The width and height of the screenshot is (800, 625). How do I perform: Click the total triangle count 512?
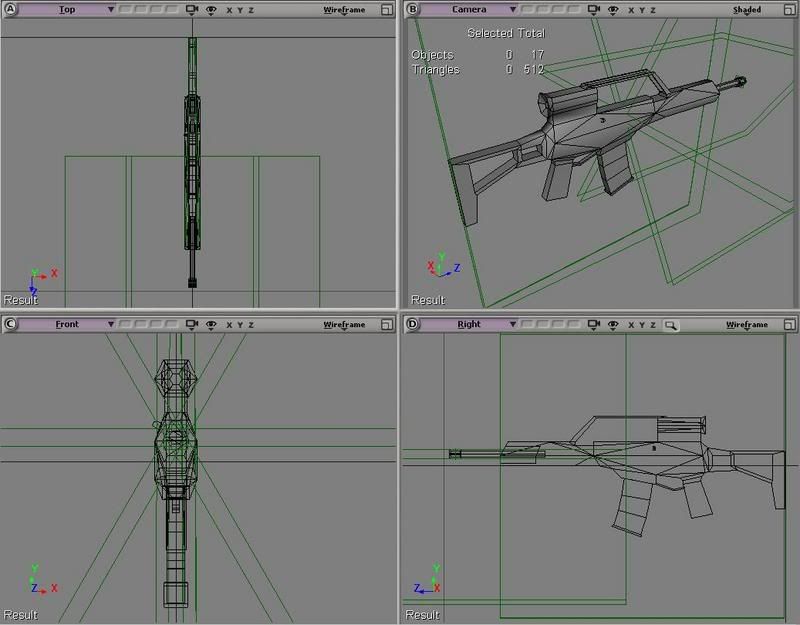[x=534, y=69]
